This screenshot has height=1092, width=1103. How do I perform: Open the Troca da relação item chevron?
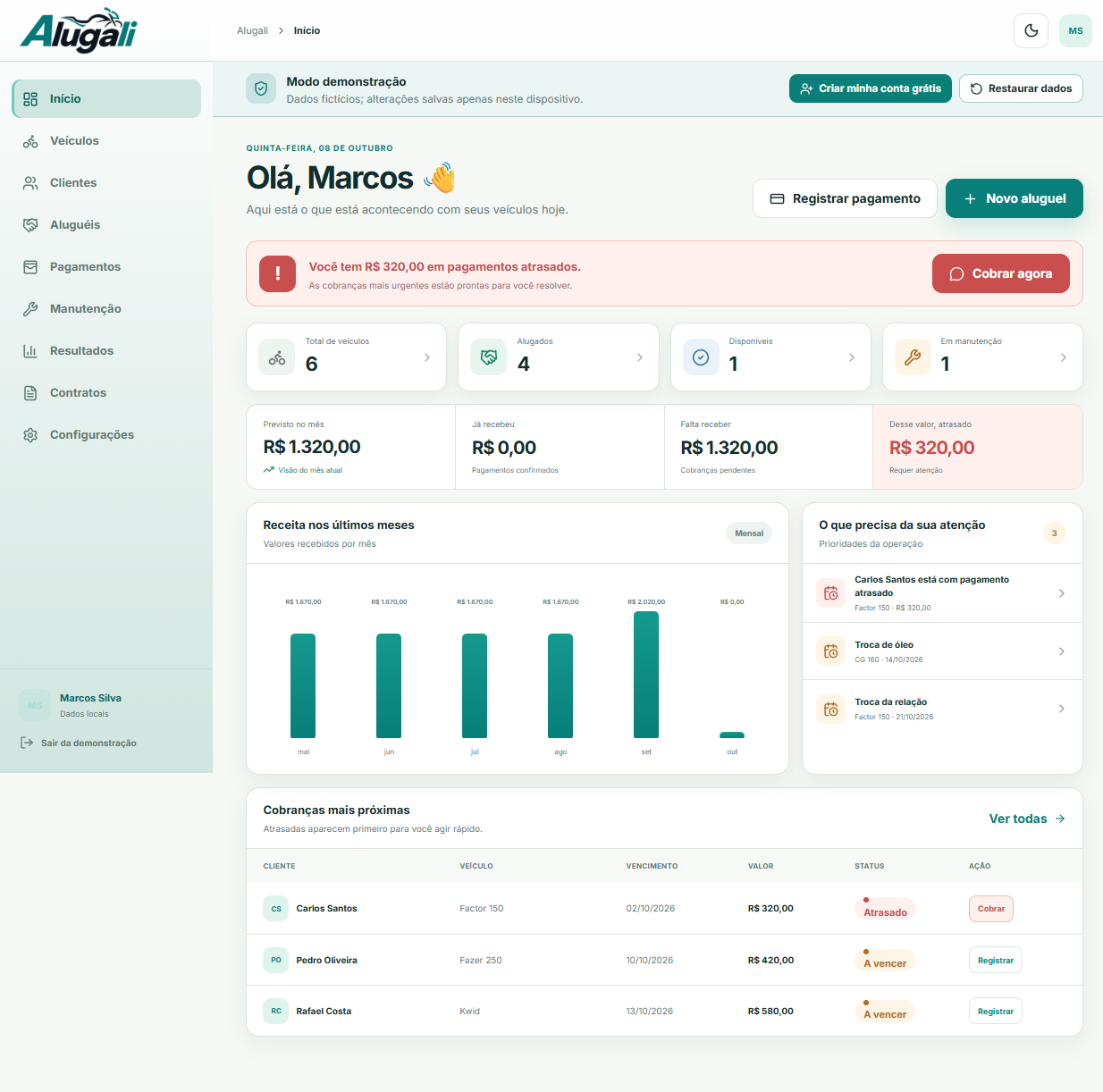[1062, 709]
